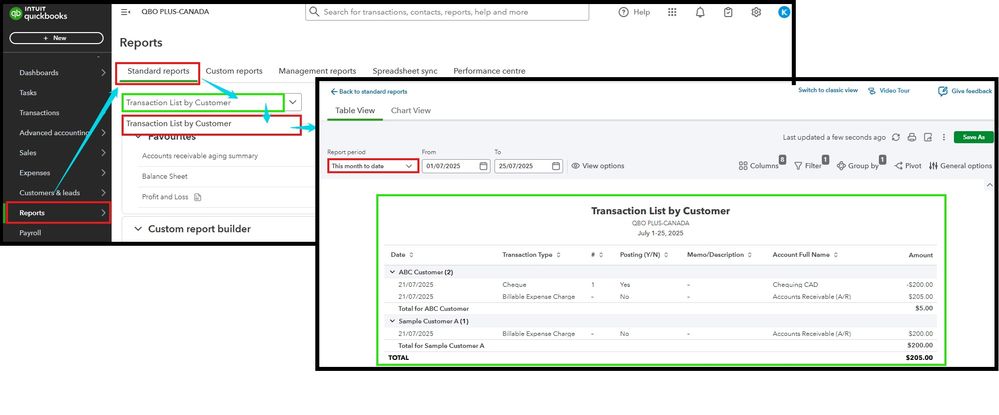Switch to the Management reports tab
Screen dimensions: 999x415
[x=317, y=71]
